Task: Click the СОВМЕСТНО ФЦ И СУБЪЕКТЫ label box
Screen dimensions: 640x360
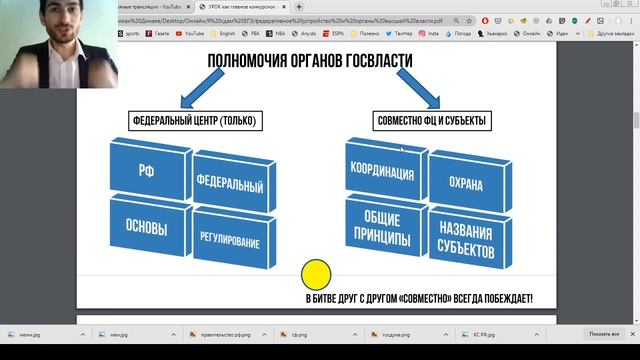Action: coord(432,121)
